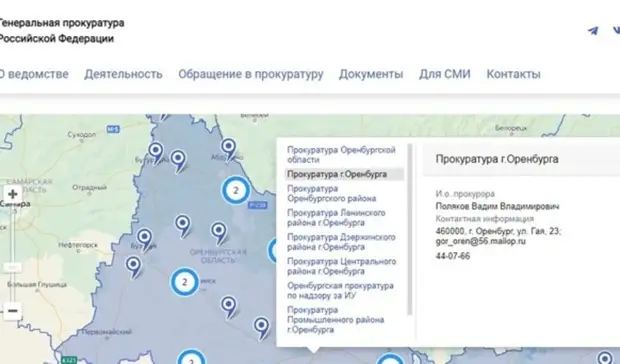Click the name Поляков Вадим Владимирович
The image size is (620, 364).
(x=497, y=206)
